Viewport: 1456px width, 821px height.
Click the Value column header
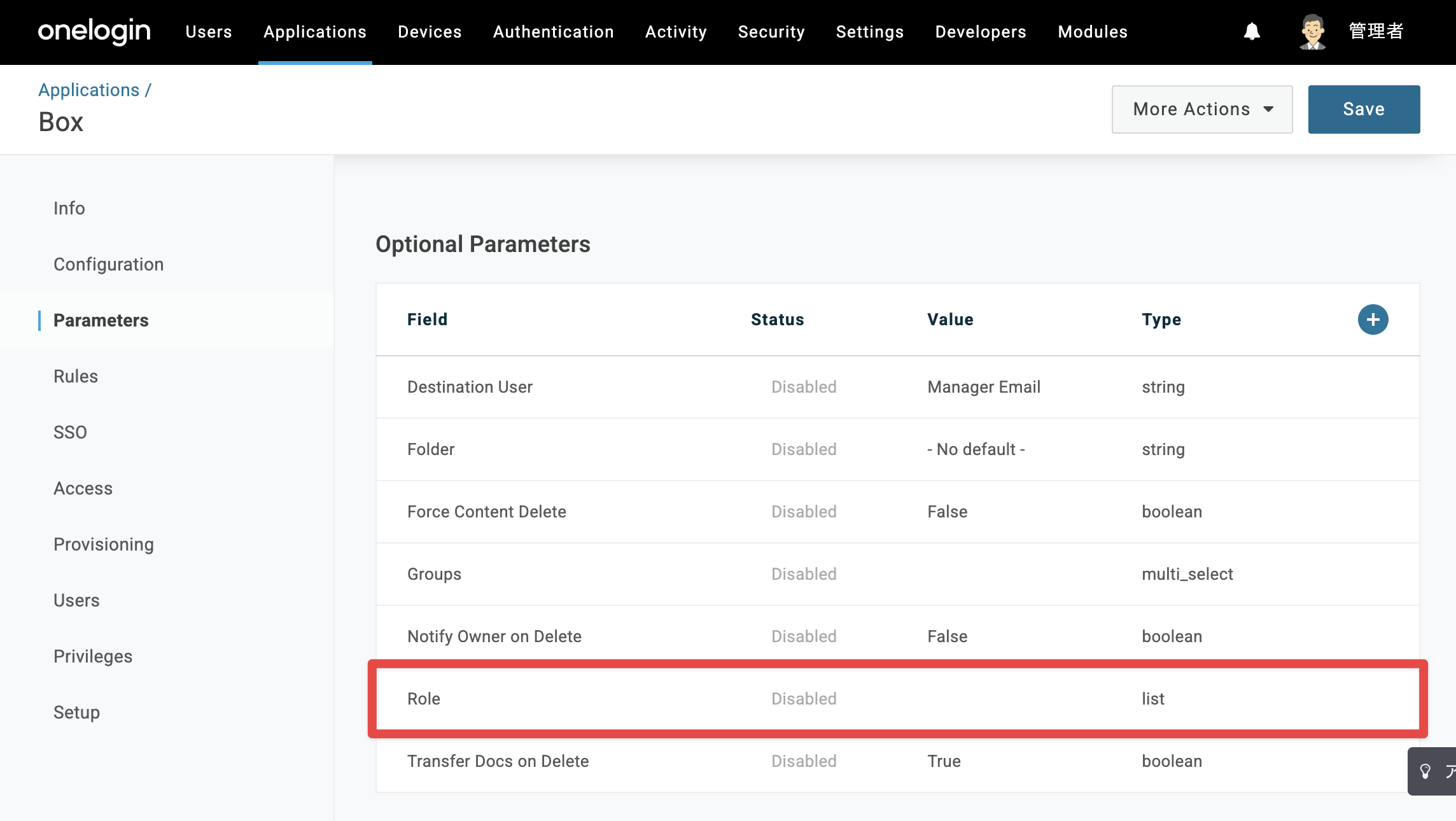tap(950, 319)
